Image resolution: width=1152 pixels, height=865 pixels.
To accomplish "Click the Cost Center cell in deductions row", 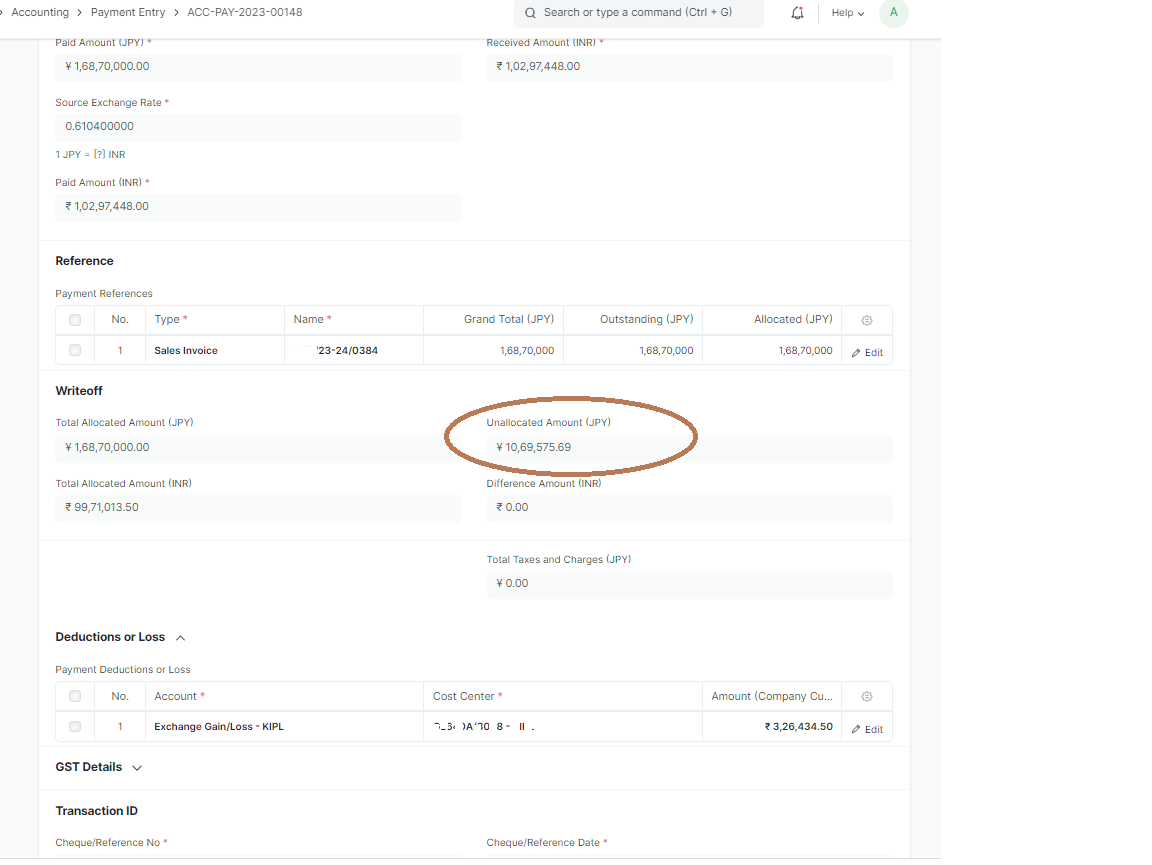I will [x=563, y=727].
